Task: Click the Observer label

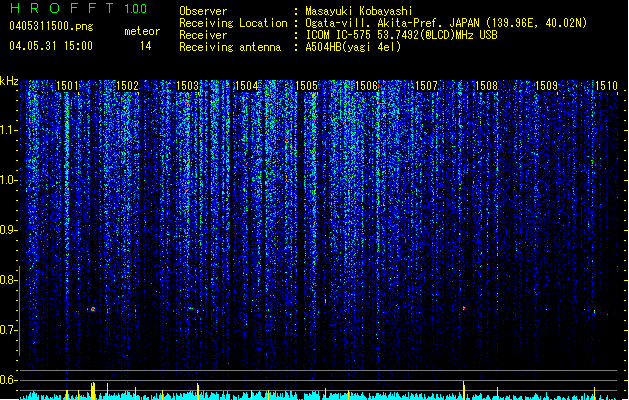Action: 203,11
